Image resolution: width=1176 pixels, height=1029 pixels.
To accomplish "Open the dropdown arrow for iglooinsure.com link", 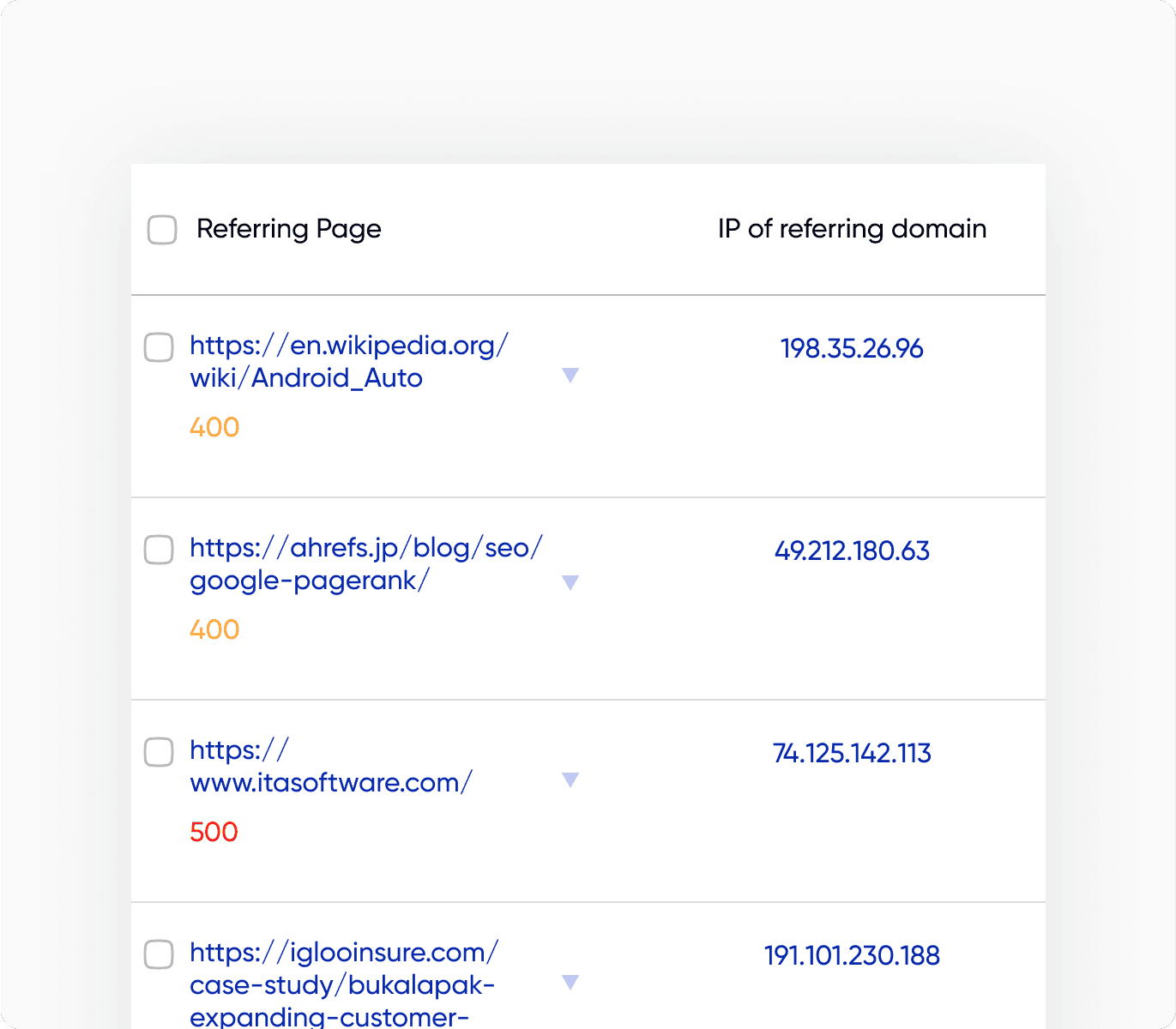I will click(x=570, y=983).
